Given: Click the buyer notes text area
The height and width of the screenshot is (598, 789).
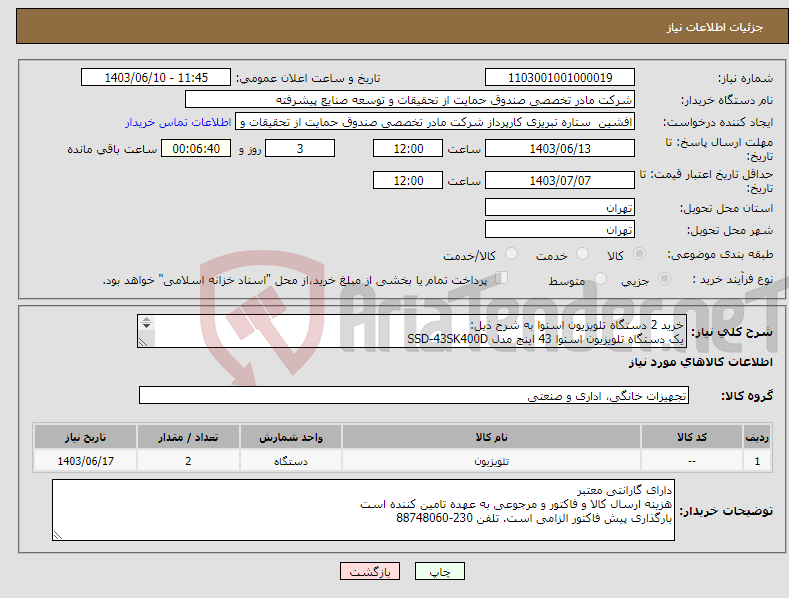Looking at the screenshot, I should [x=363, y=510].
